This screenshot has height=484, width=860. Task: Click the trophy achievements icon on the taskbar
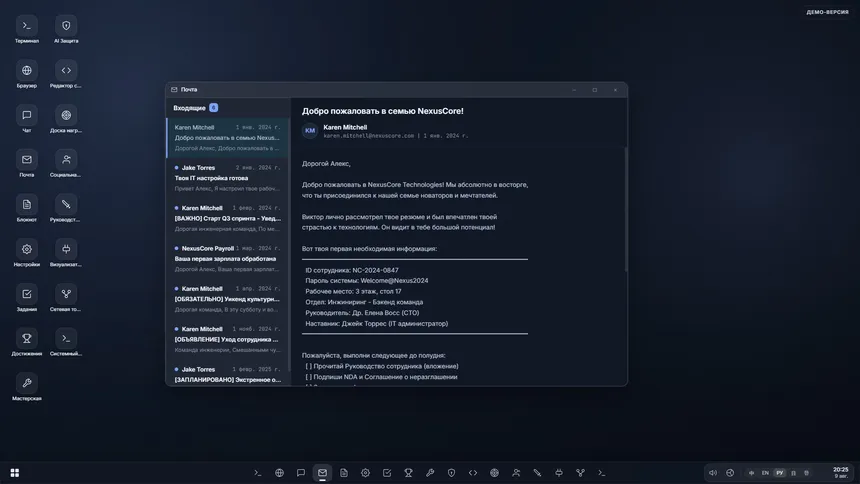point(408,472)
